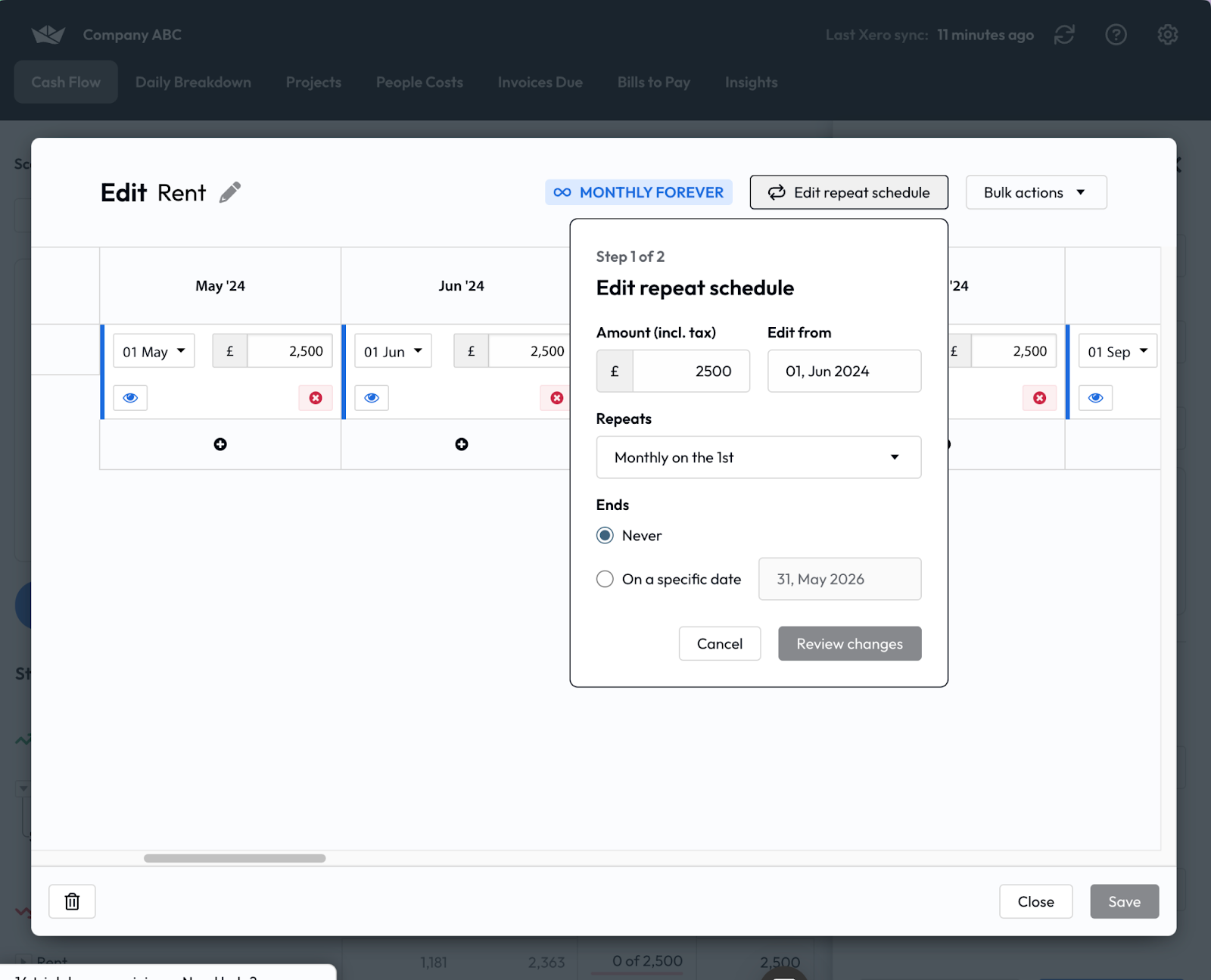
Task: Click the Edit from 01, Jun 2024 field
Action: point(844,372)
